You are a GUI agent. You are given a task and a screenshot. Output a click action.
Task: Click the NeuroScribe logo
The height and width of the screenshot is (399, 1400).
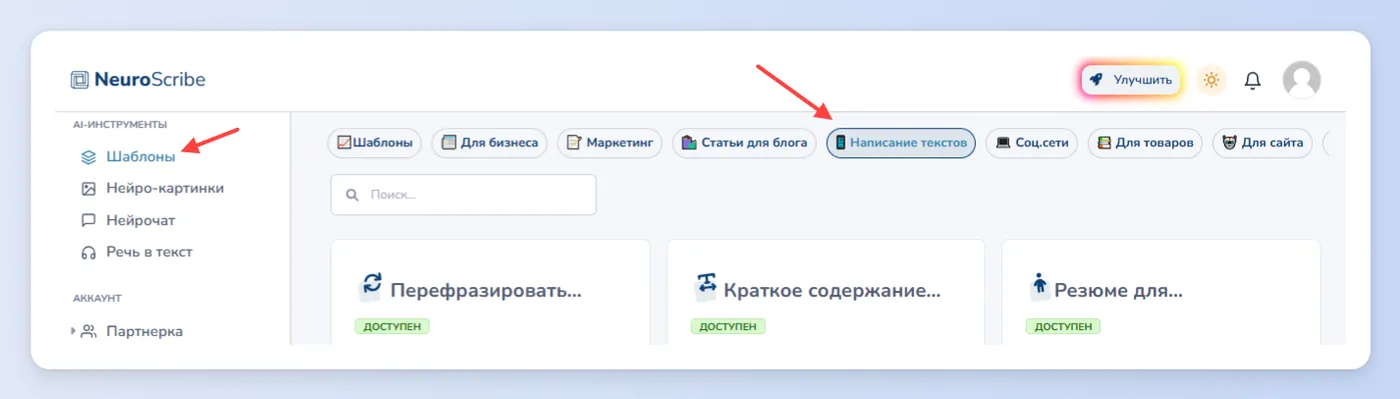[138, 80]
